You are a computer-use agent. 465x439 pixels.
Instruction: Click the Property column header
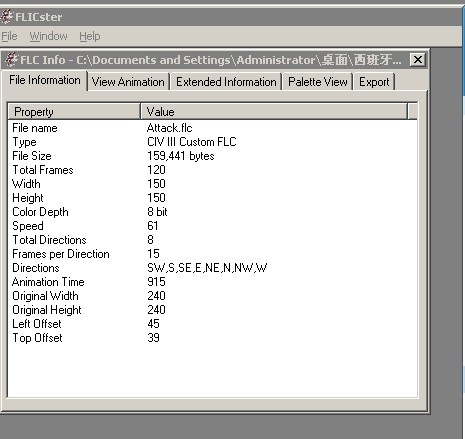pyautogui.click(x=74, y=112)
